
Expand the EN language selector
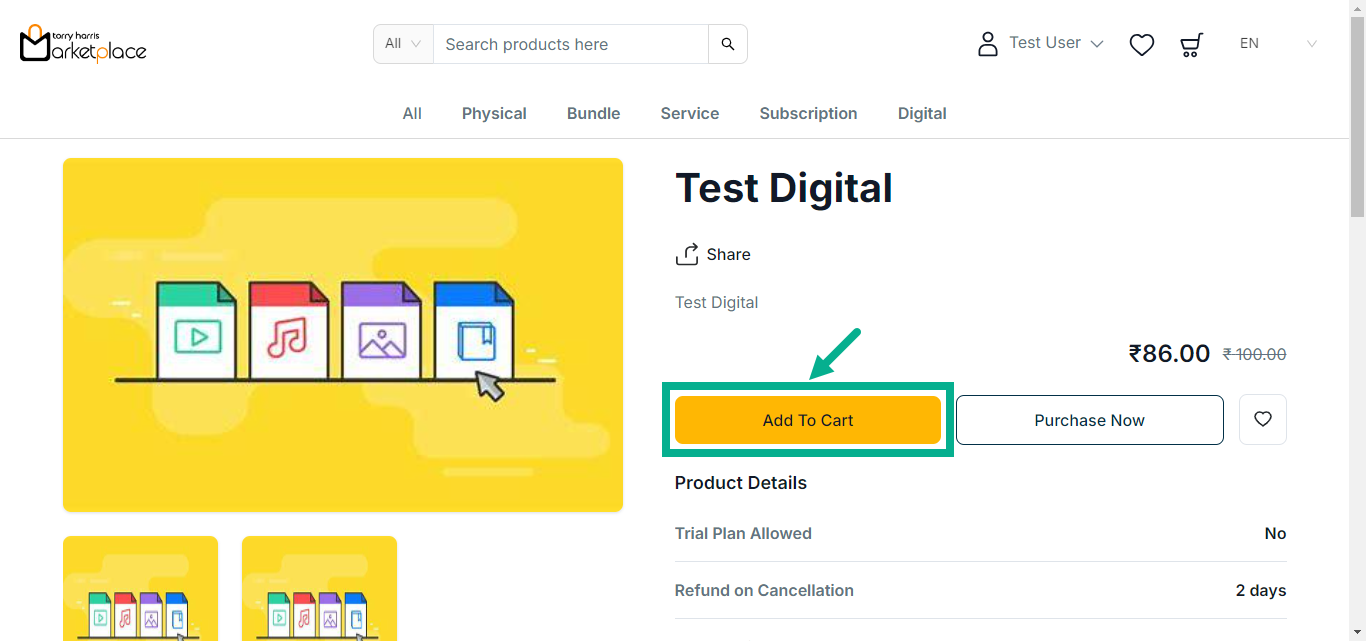pyautogui.click(x=1278, y=44)
